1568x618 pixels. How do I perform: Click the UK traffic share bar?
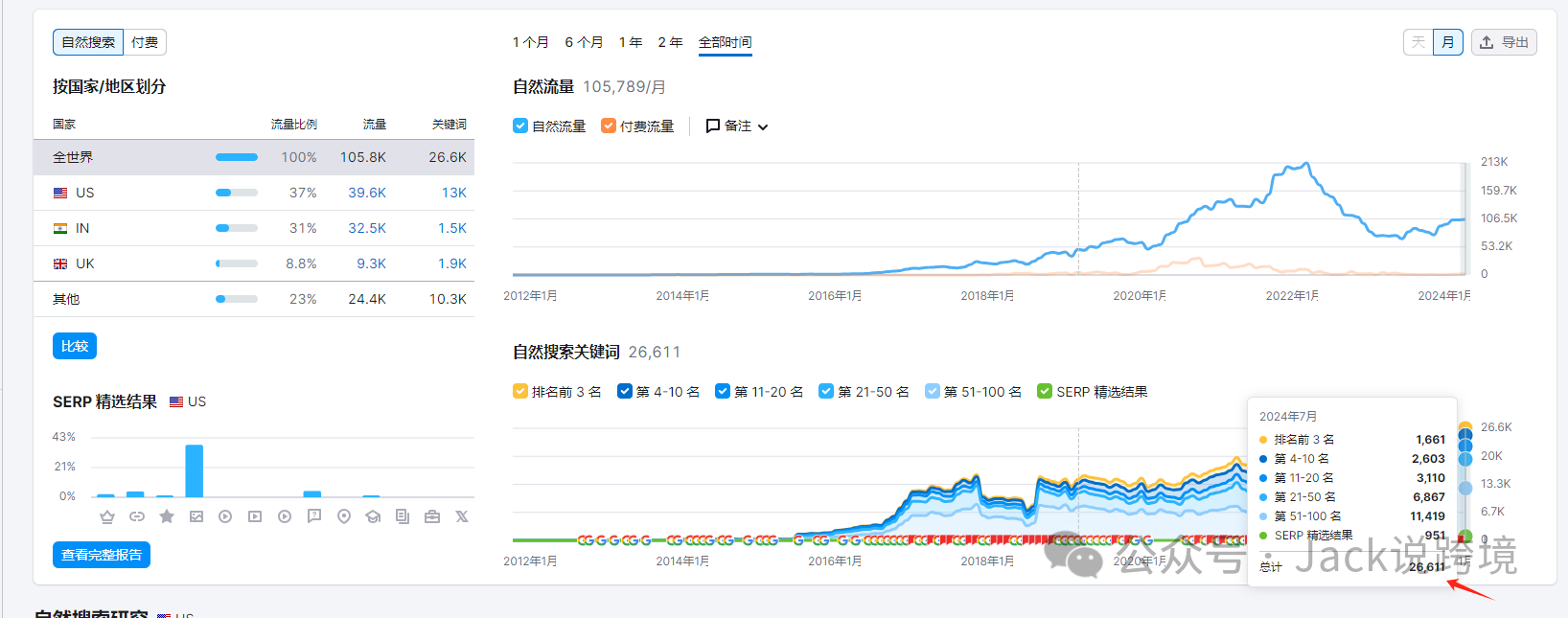point(237,263)
